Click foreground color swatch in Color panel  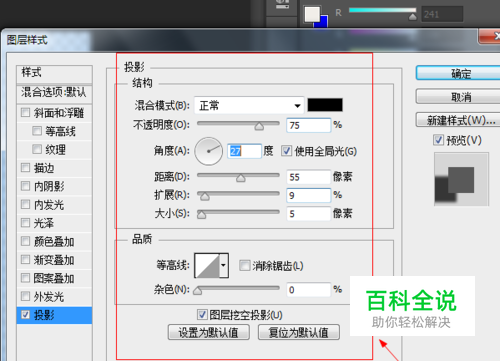(312, 14)
